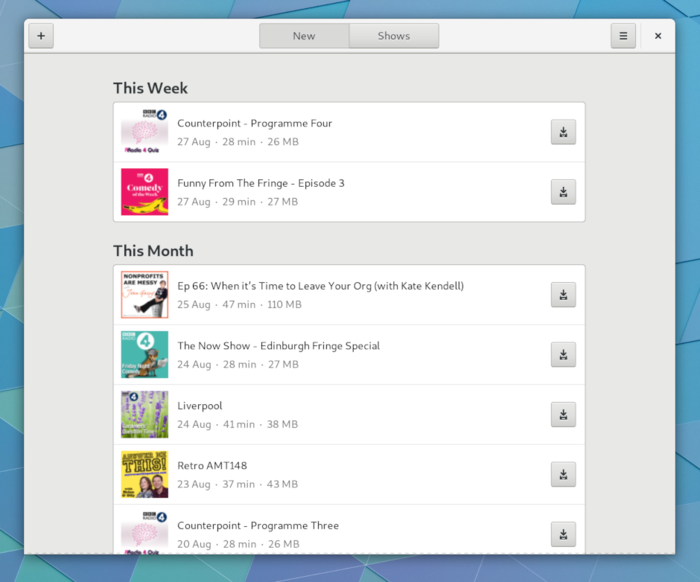Screen dimensions: 700x582
Task: Select 'Funny From The Fringe - Episode 3' title
Action: [x=261, y=183]
